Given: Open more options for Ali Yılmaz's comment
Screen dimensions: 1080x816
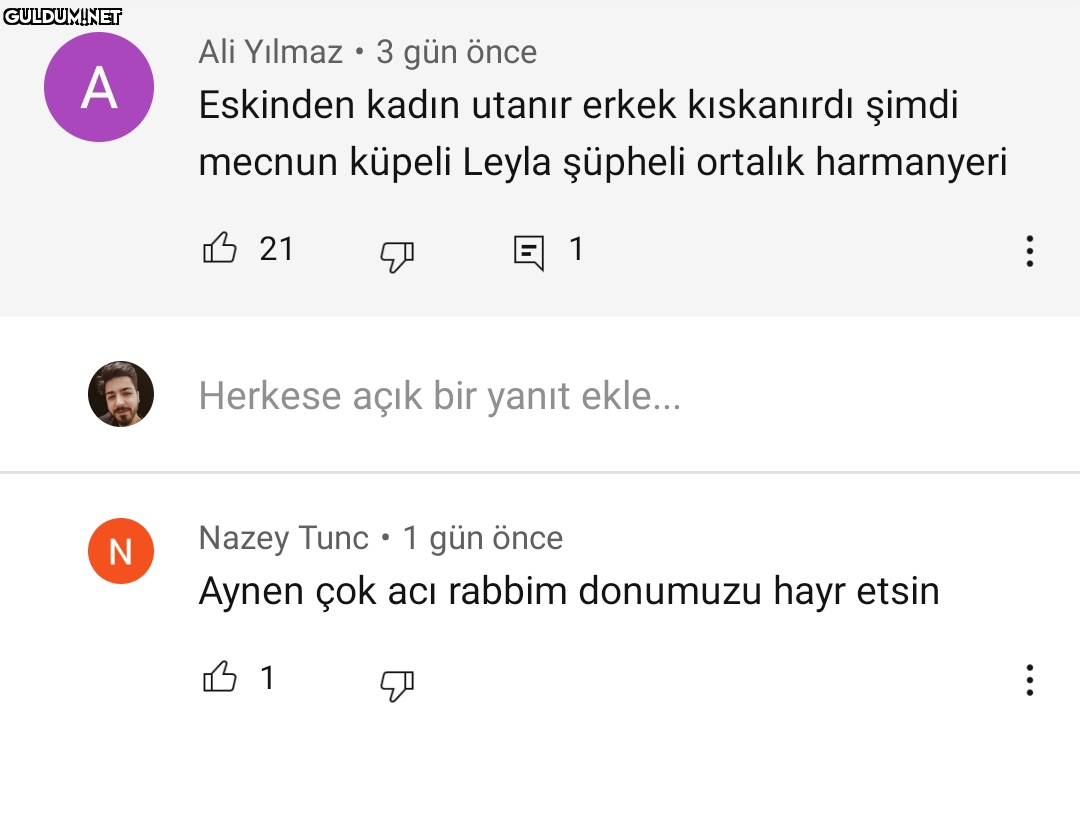Looking at the screenshot, I should 1029,251.
